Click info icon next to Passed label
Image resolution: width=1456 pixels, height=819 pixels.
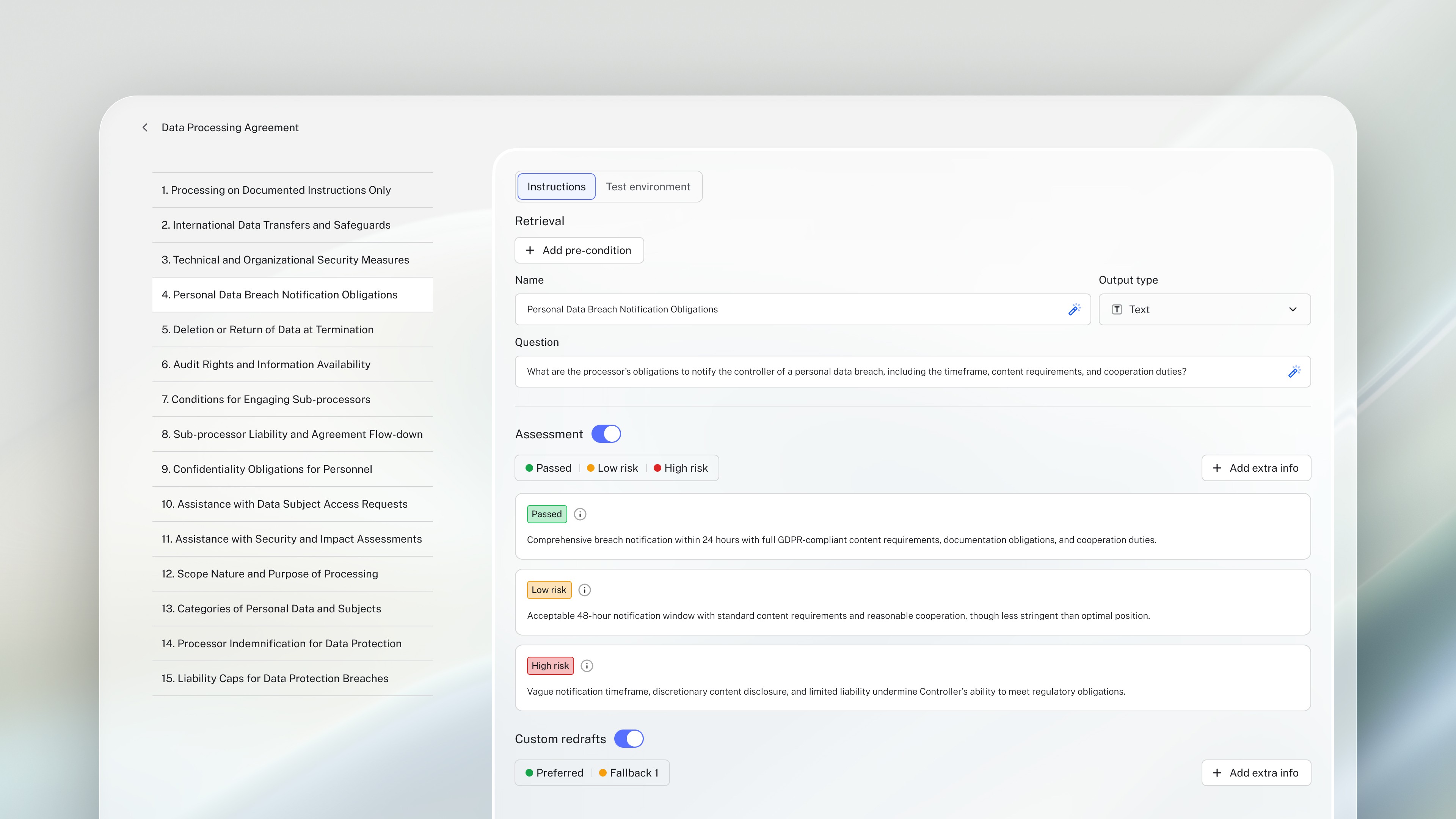coord(580,514)
